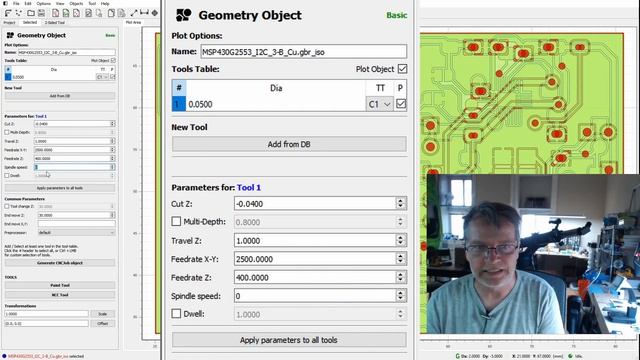
Task: Click the NCC Tool button
Action: pos(60,295)
